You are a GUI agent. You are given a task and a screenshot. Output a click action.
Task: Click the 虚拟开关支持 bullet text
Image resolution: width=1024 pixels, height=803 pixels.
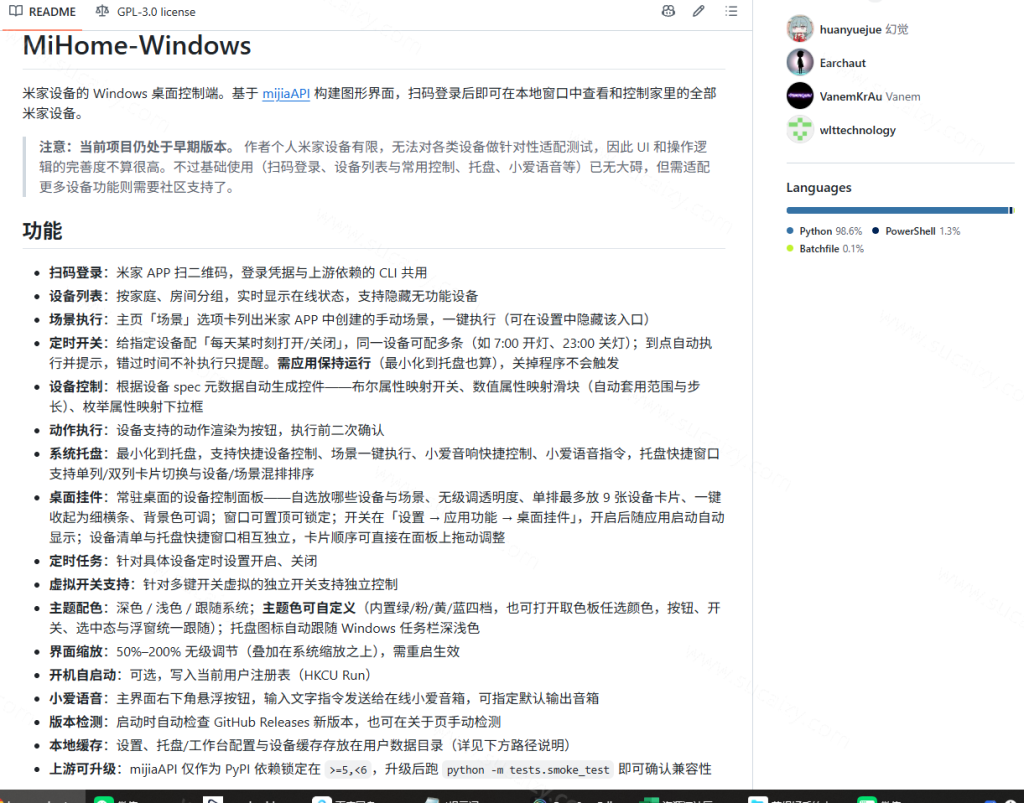(223, 584)
